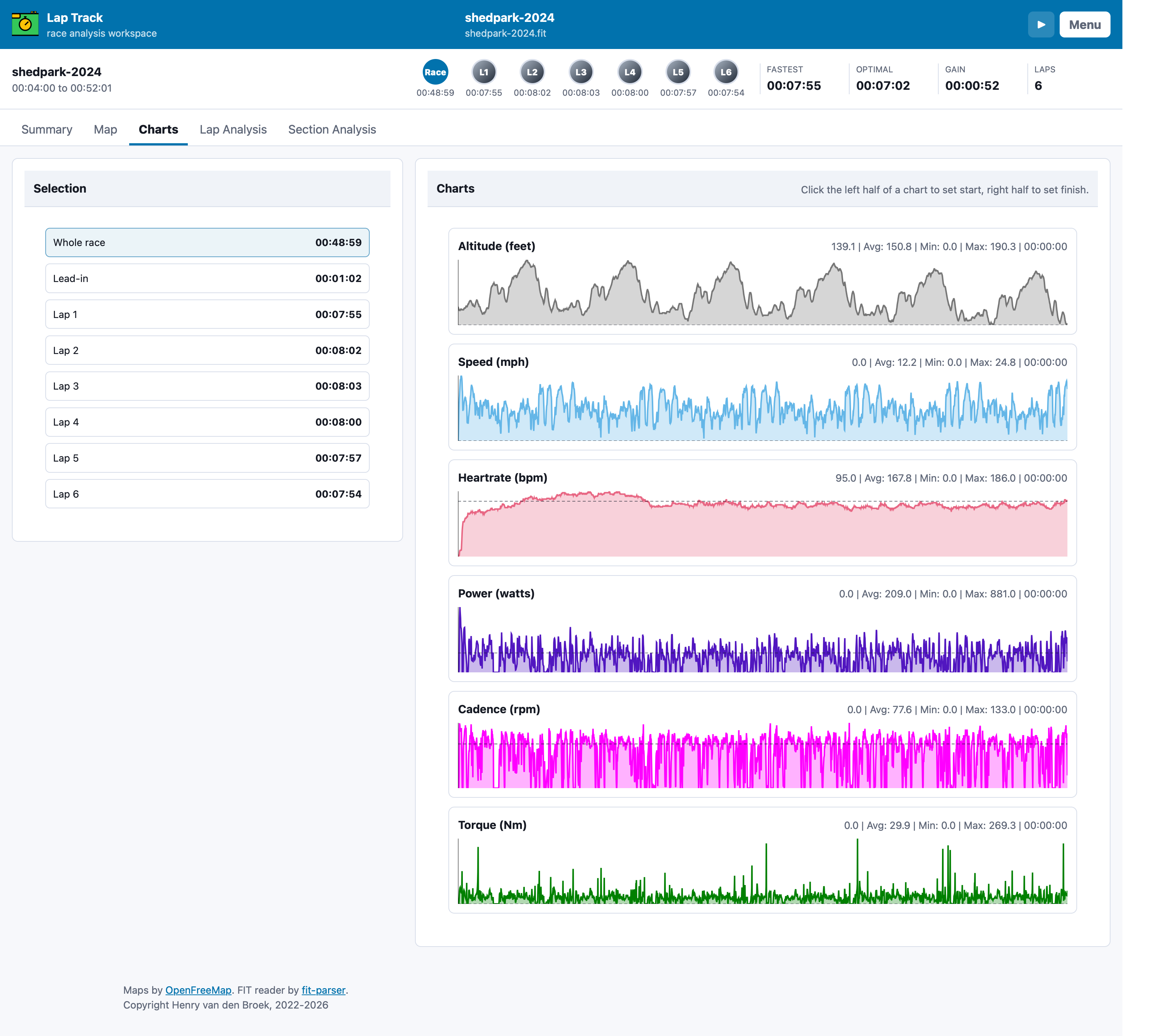Click the "Selection" panel heading
This screenshot has width=1161, height=1036.
60,188
